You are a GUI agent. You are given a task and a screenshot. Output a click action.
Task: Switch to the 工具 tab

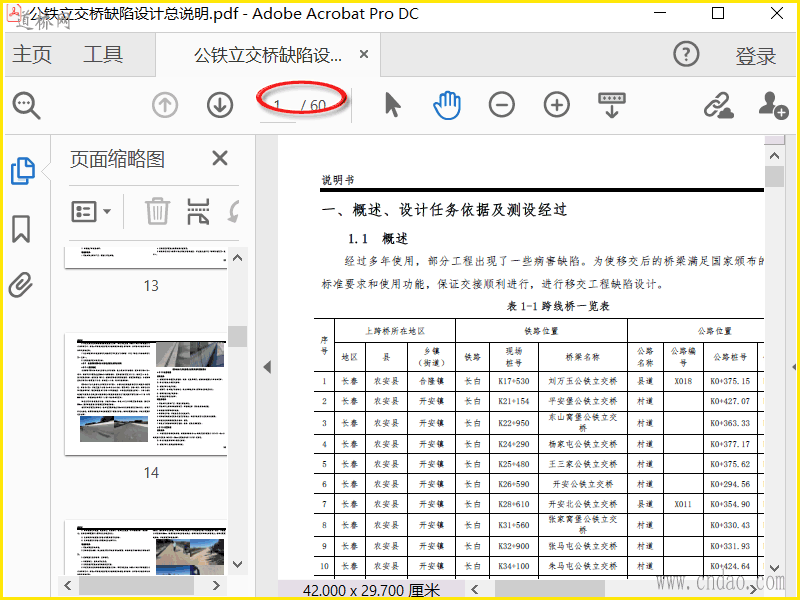tap(103, 54)
